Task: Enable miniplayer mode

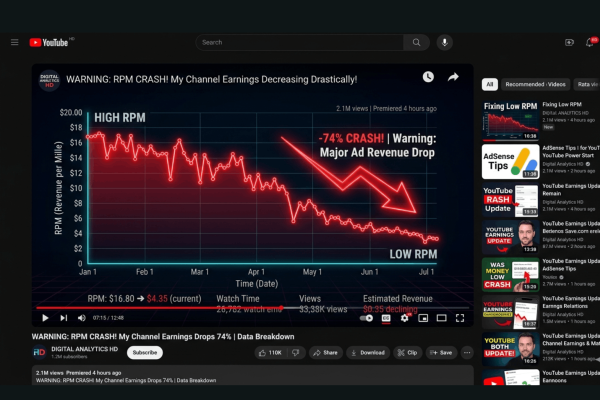Action: click(x=423, y=318)
